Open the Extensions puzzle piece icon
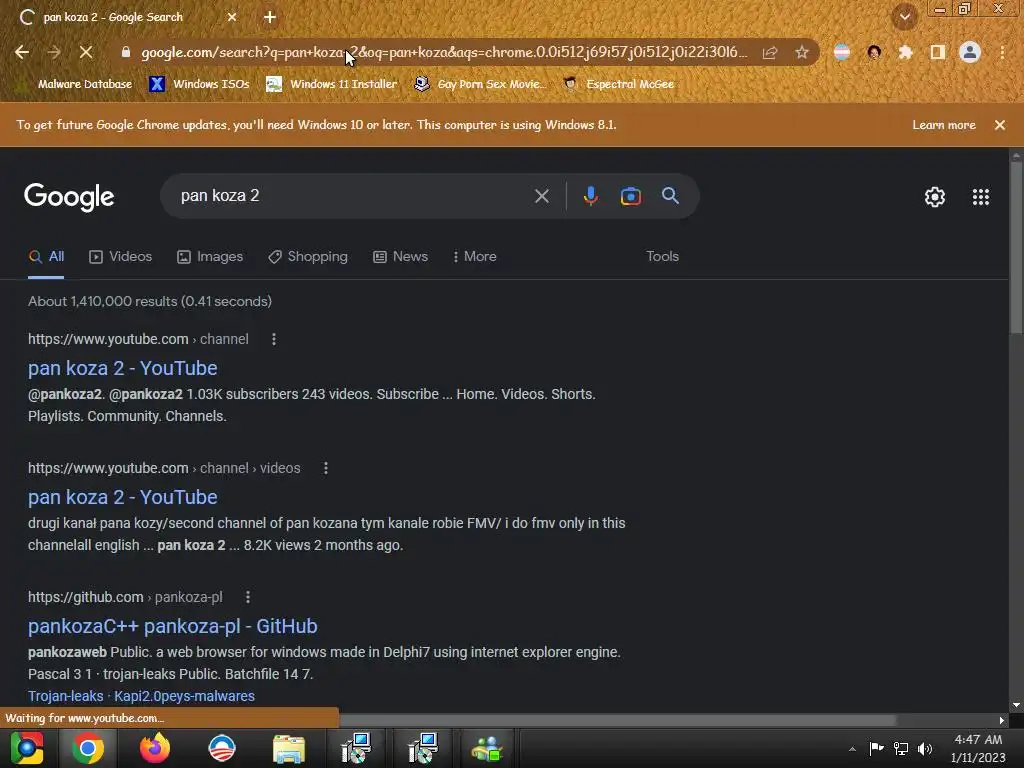Screen dimensions: 1024x768 coord(905,52)
